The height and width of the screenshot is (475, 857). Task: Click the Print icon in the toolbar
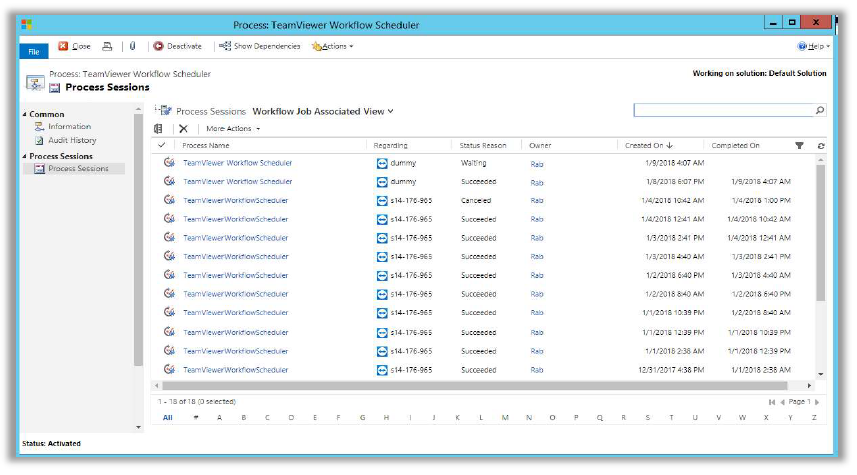(108, 46)
